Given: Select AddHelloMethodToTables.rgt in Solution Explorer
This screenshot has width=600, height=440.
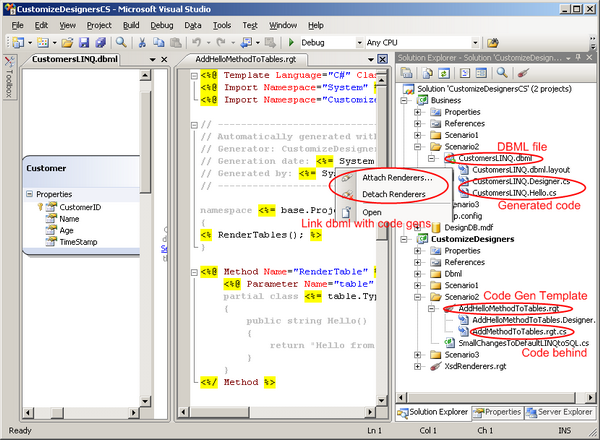Looking at the screenshot, I should point(509,308).
